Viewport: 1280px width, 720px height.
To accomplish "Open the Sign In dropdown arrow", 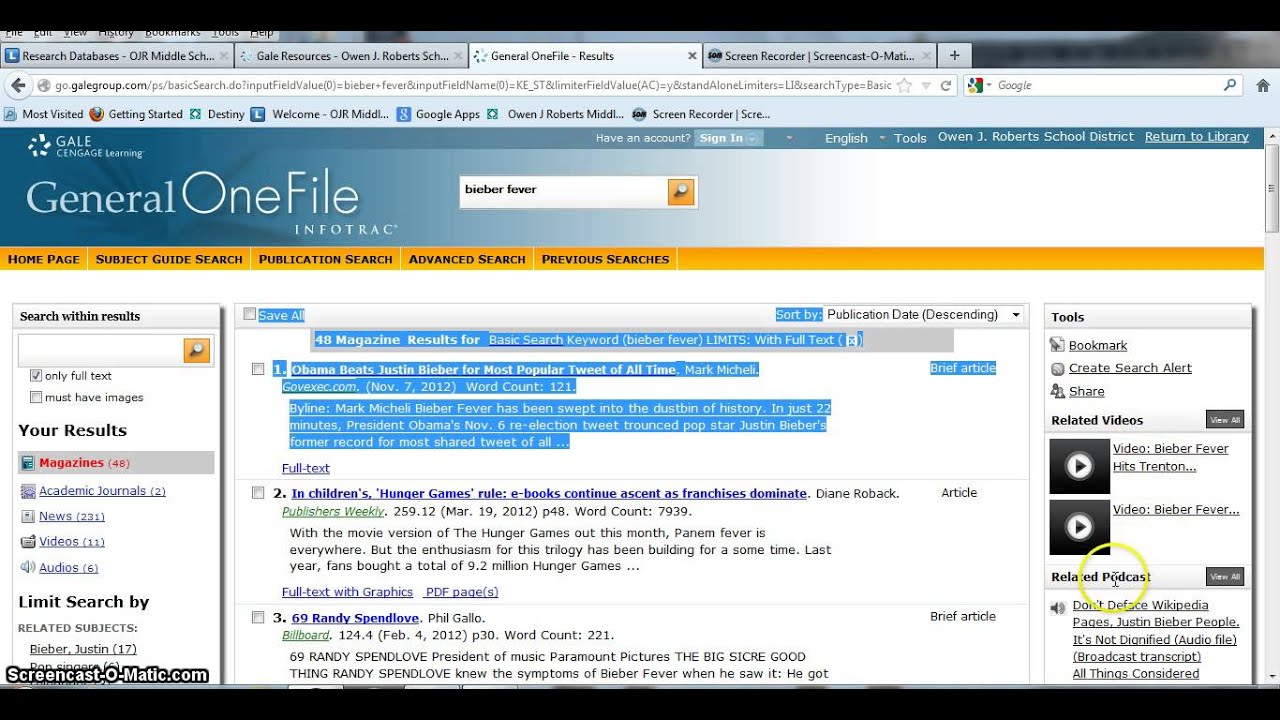I will (753, 138).
